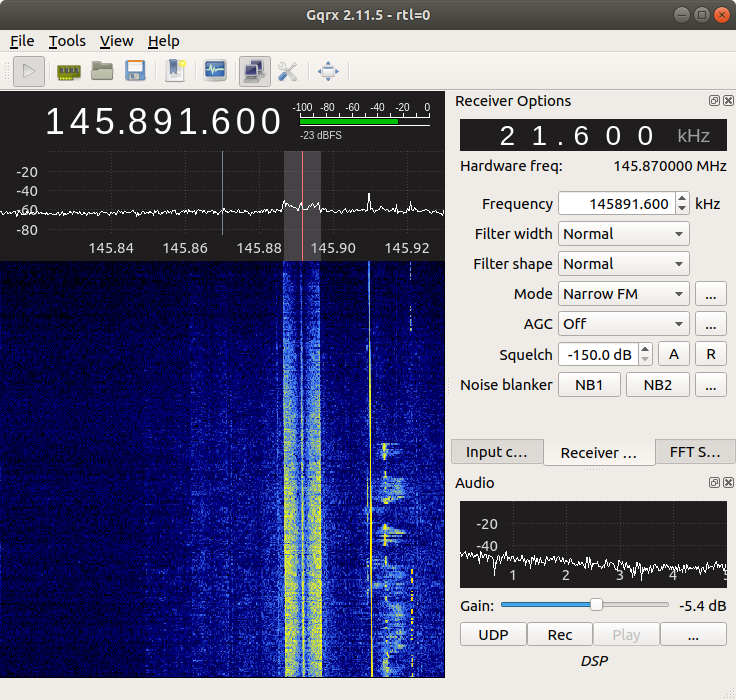Lower squelch level with the down arrow
The image size is (736, 700).
(645, 360)
